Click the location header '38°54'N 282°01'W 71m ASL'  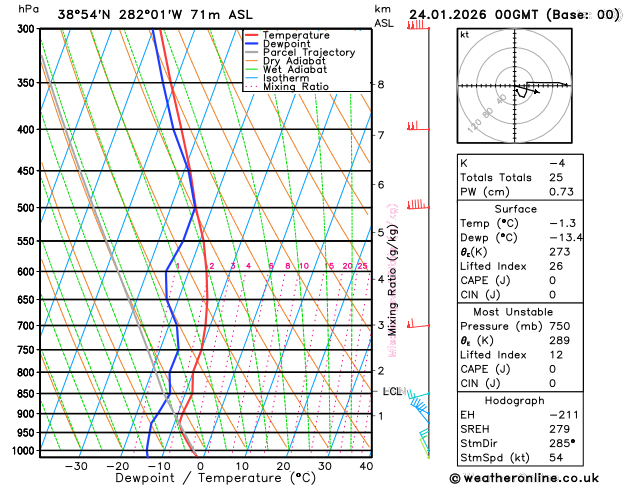point(155,15)
